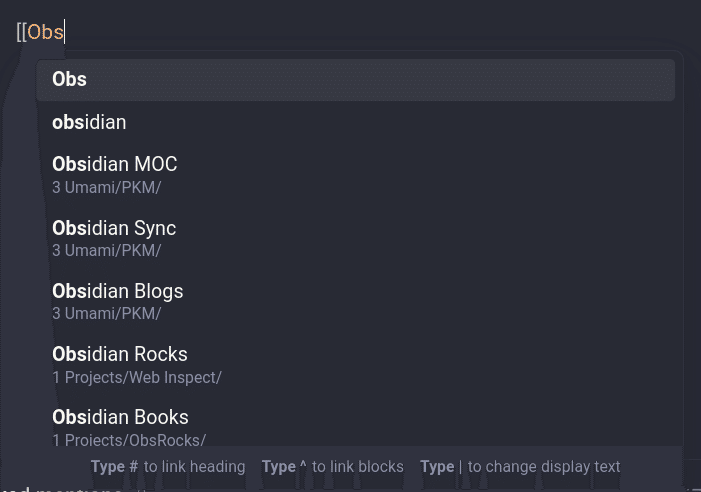Image resolution: width=701 pixels, height=492 pixels.
Task: Pick "Obsidian Sync" from the suggestions
Action: tap(355, 239)
